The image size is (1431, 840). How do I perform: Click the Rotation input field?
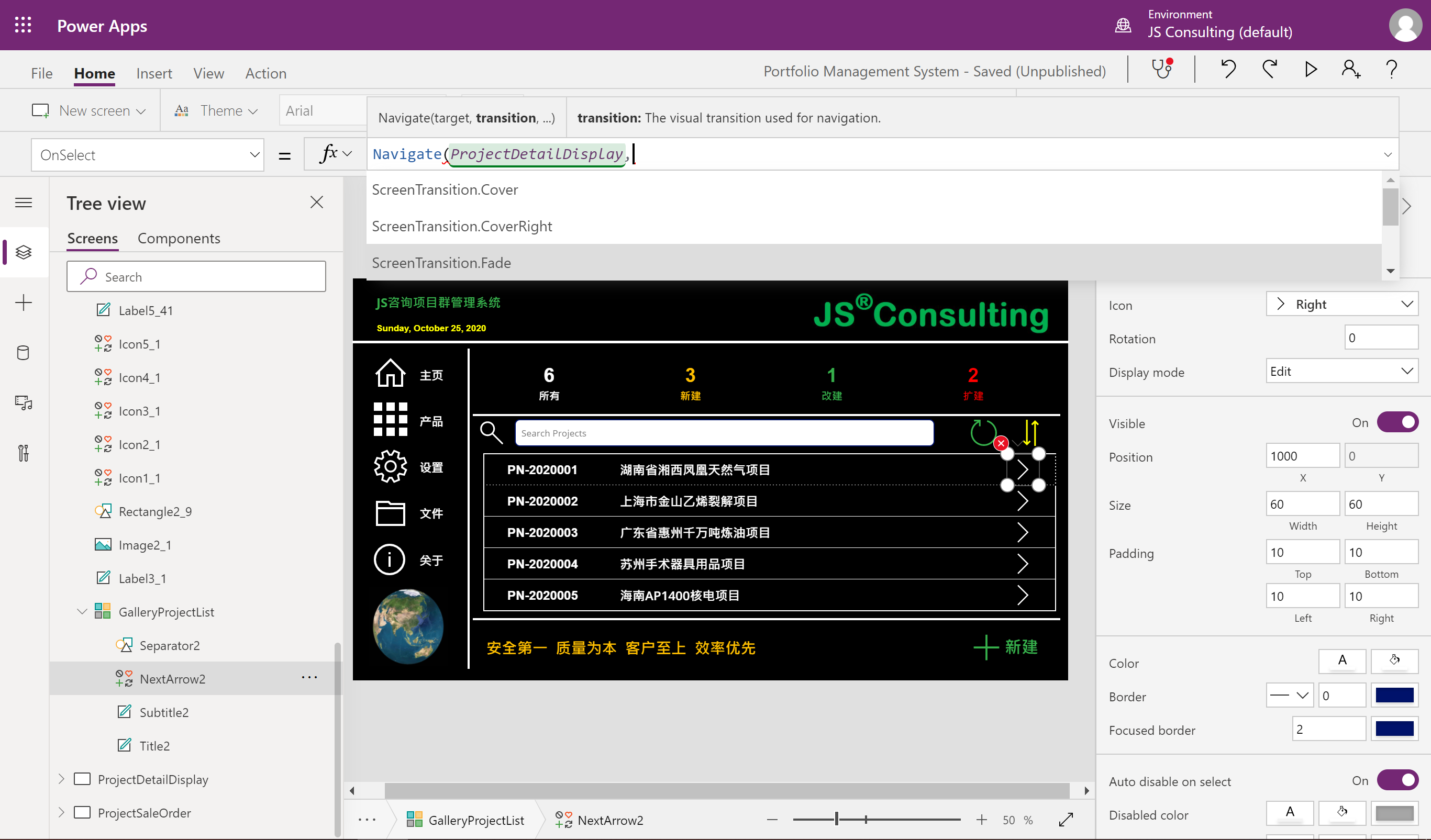point(1381,338)
